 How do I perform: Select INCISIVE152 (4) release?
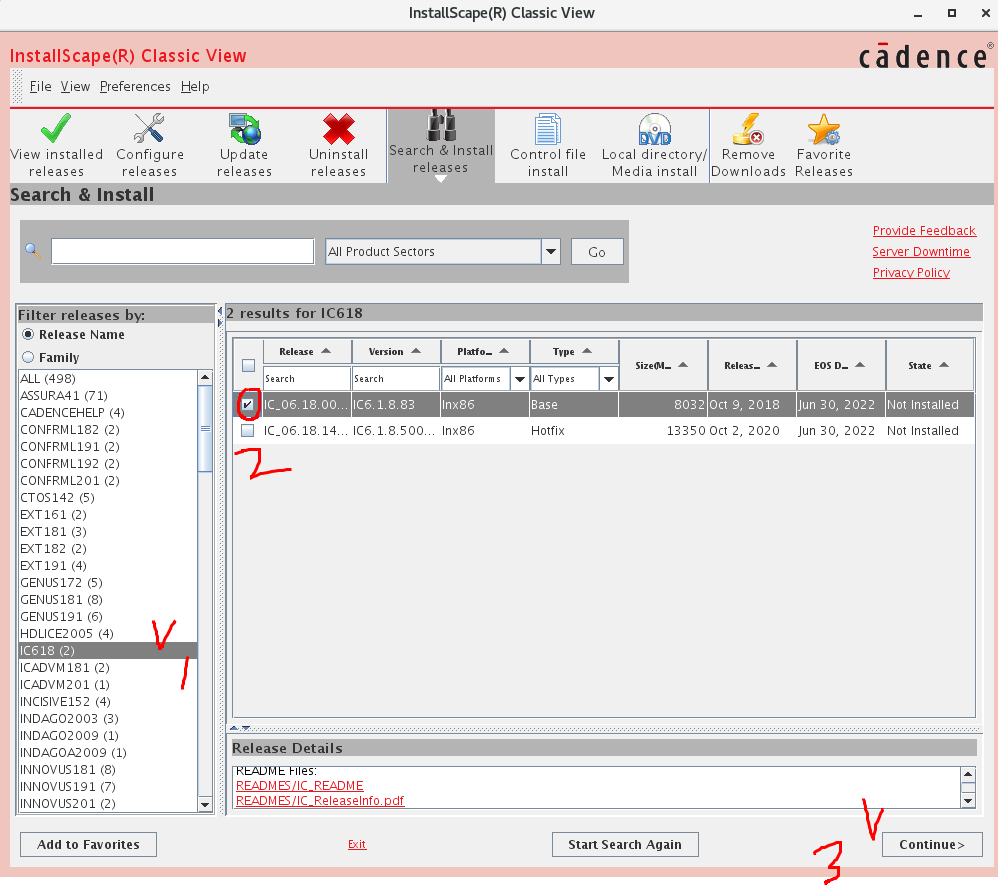click(x=108, y=702)
